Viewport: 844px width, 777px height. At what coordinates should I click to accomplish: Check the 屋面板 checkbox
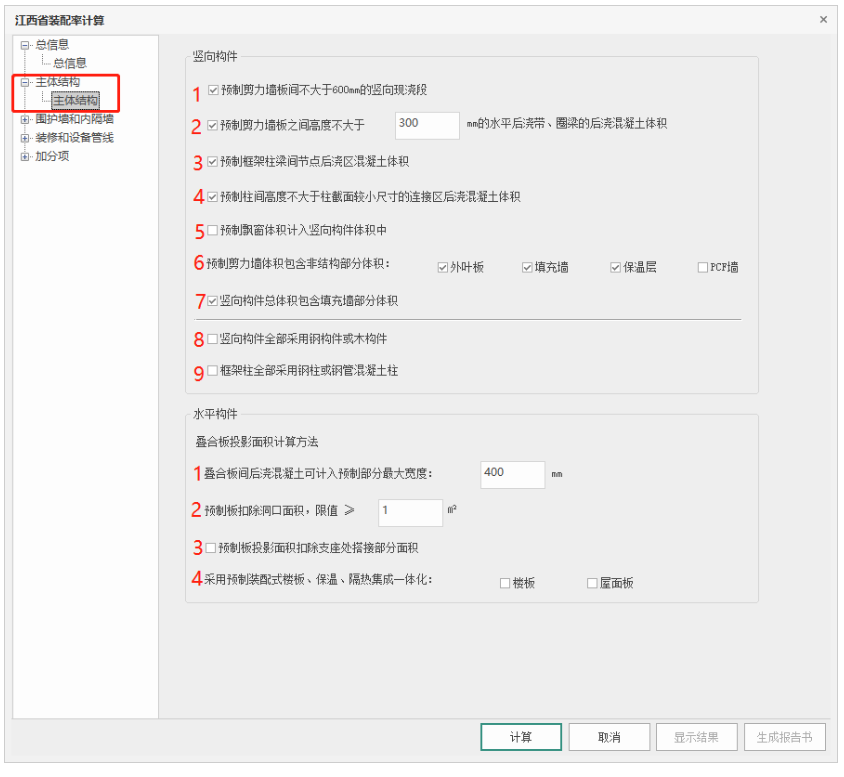click(x=593, y=584)
